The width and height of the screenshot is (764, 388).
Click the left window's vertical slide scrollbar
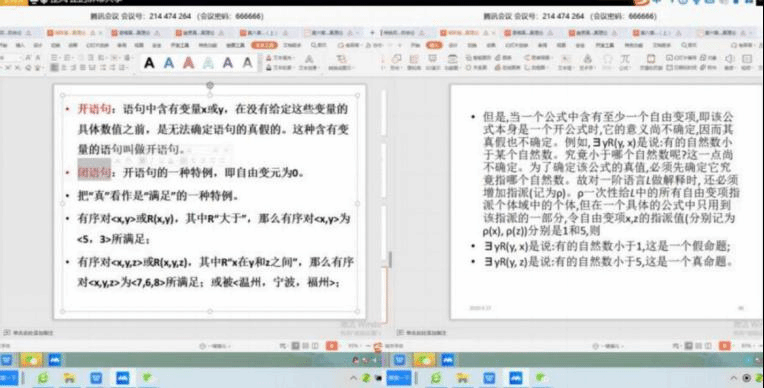tap(390, 259)
